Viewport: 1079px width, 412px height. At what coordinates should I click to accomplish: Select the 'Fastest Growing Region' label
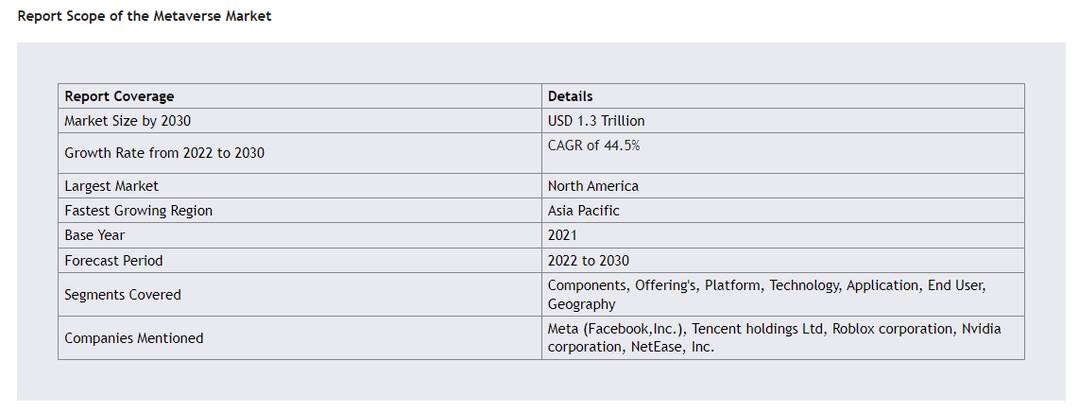click(138, 210)
